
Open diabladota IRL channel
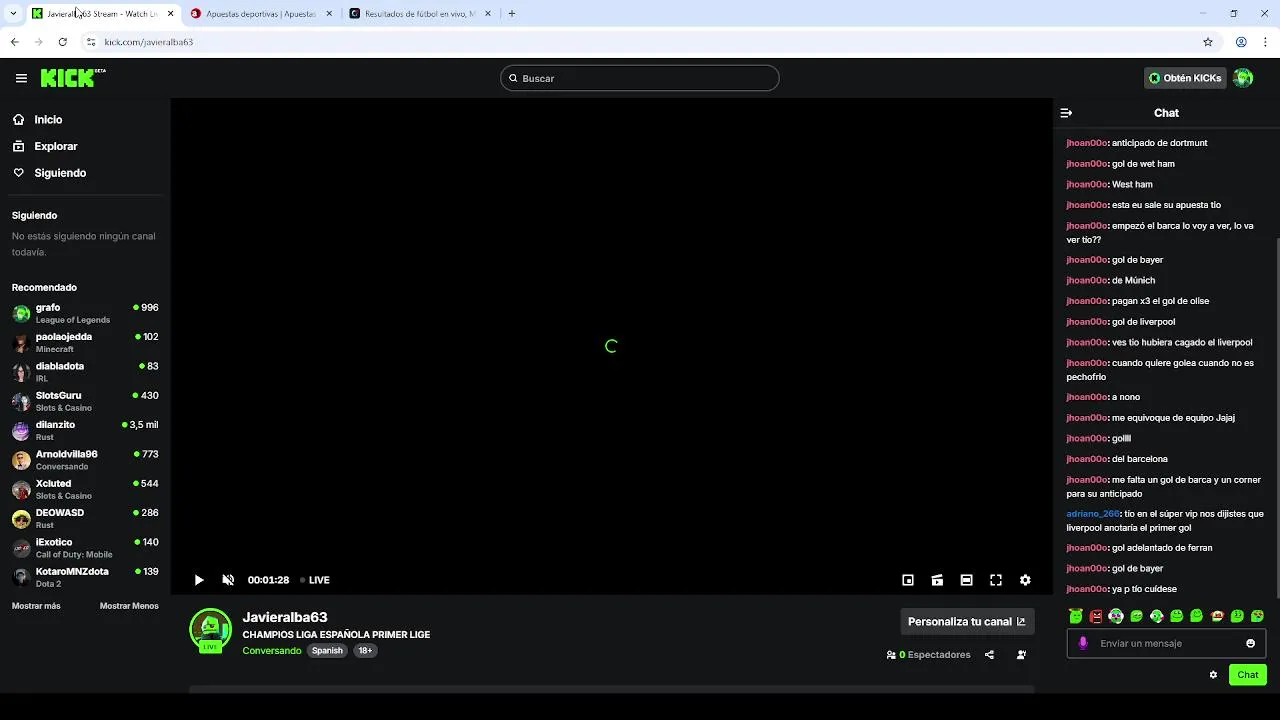pyautogui.click(x=85, y=372)
